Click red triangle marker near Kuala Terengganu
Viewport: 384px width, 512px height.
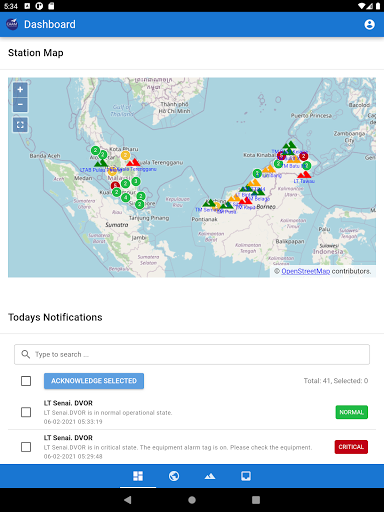133,162
